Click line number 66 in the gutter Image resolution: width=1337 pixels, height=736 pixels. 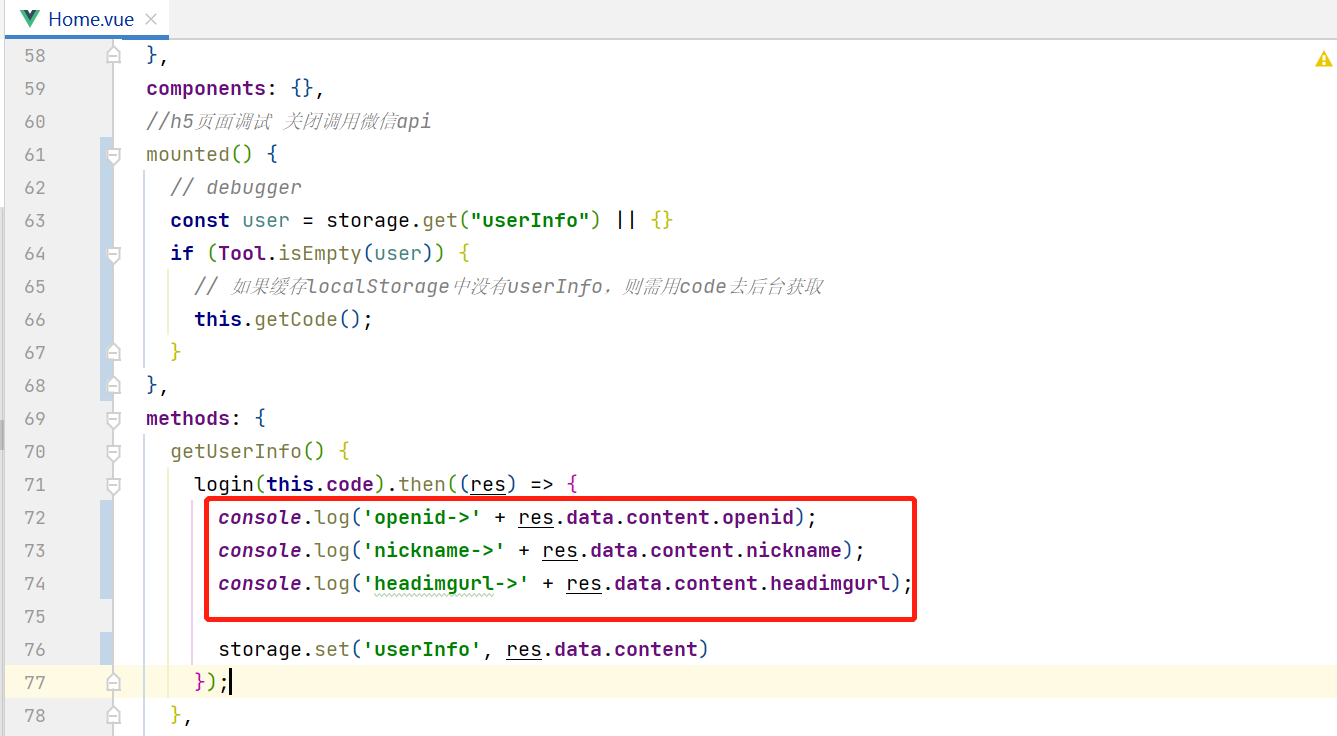point(35,319)
